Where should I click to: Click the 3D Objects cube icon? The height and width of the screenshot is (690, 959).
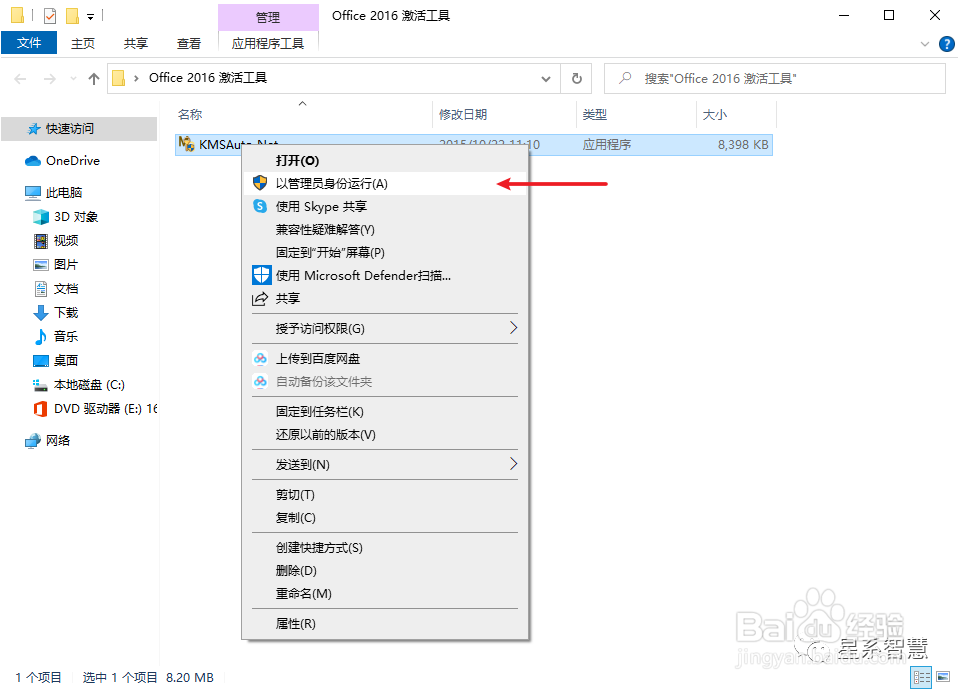40,217
